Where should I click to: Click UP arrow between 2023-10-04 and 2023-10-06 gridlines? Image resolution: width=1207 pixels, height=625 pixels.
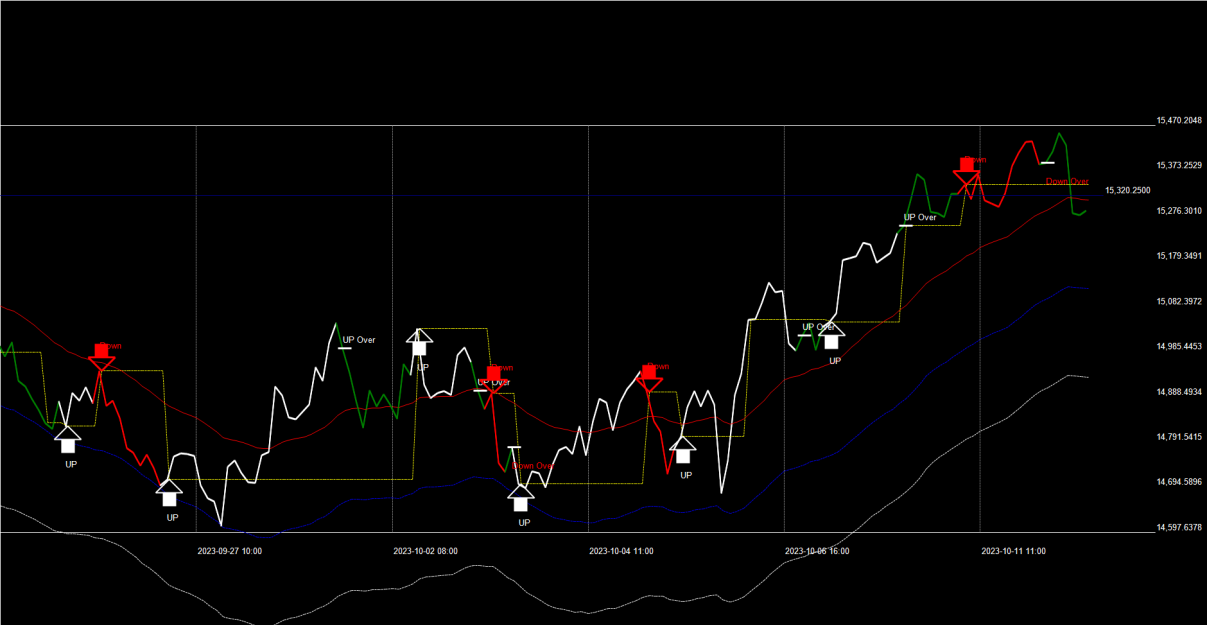click(x=684, y=449)
